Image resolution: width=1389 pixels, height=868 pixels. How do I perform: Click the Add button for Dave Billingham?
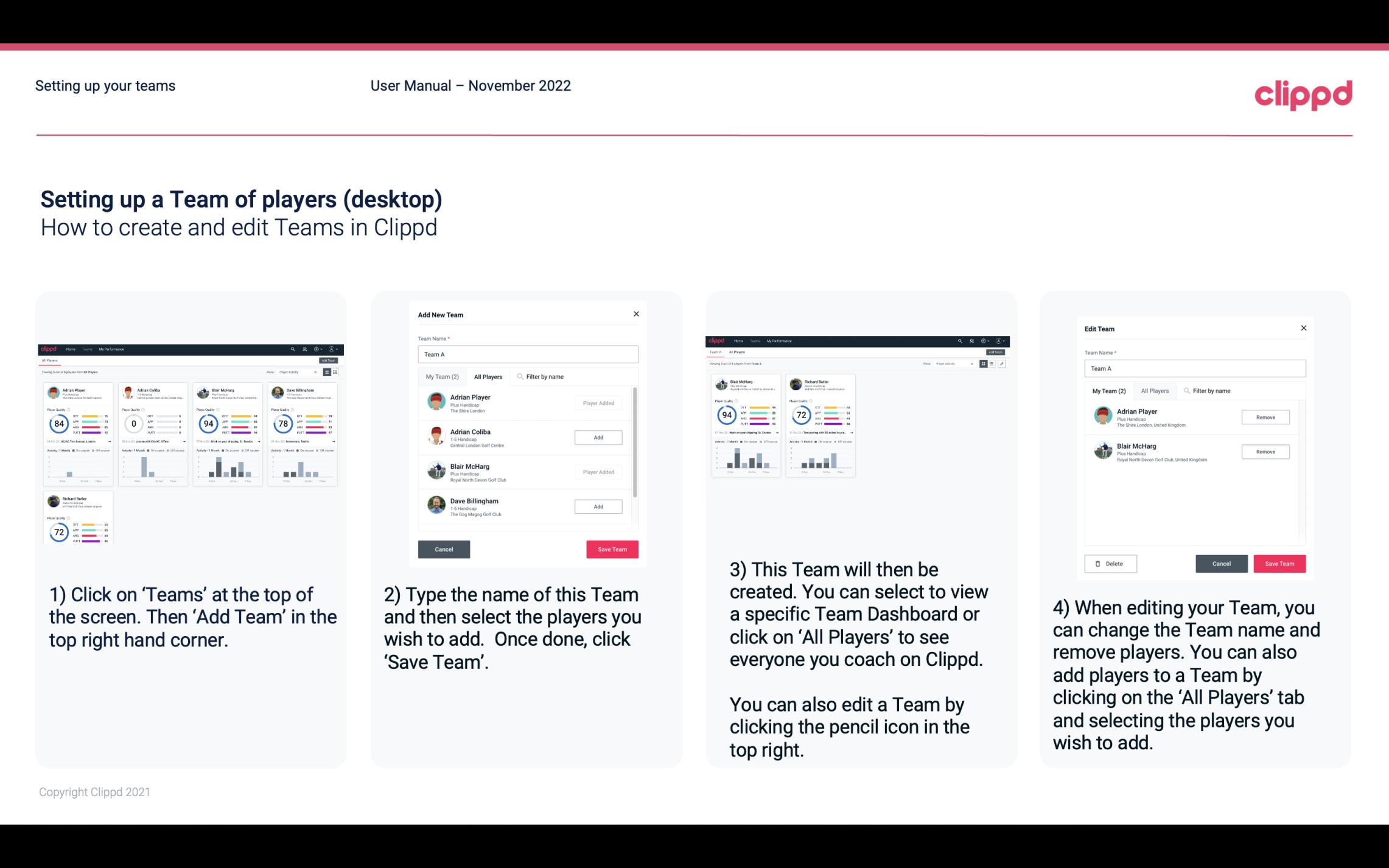point(598,507)
